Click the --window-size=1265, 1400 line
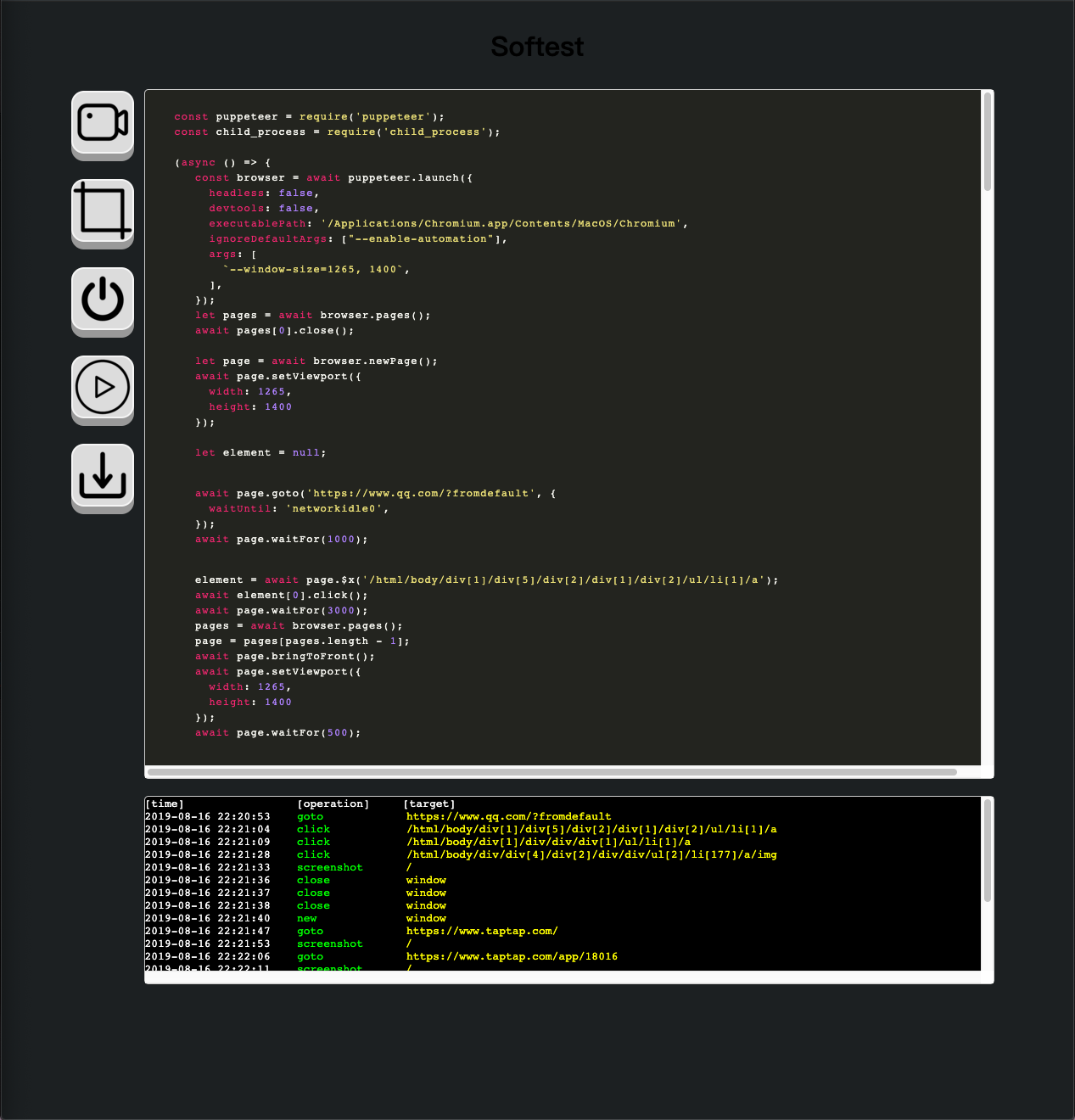The image size is (1075, 1120). point(316,270)
